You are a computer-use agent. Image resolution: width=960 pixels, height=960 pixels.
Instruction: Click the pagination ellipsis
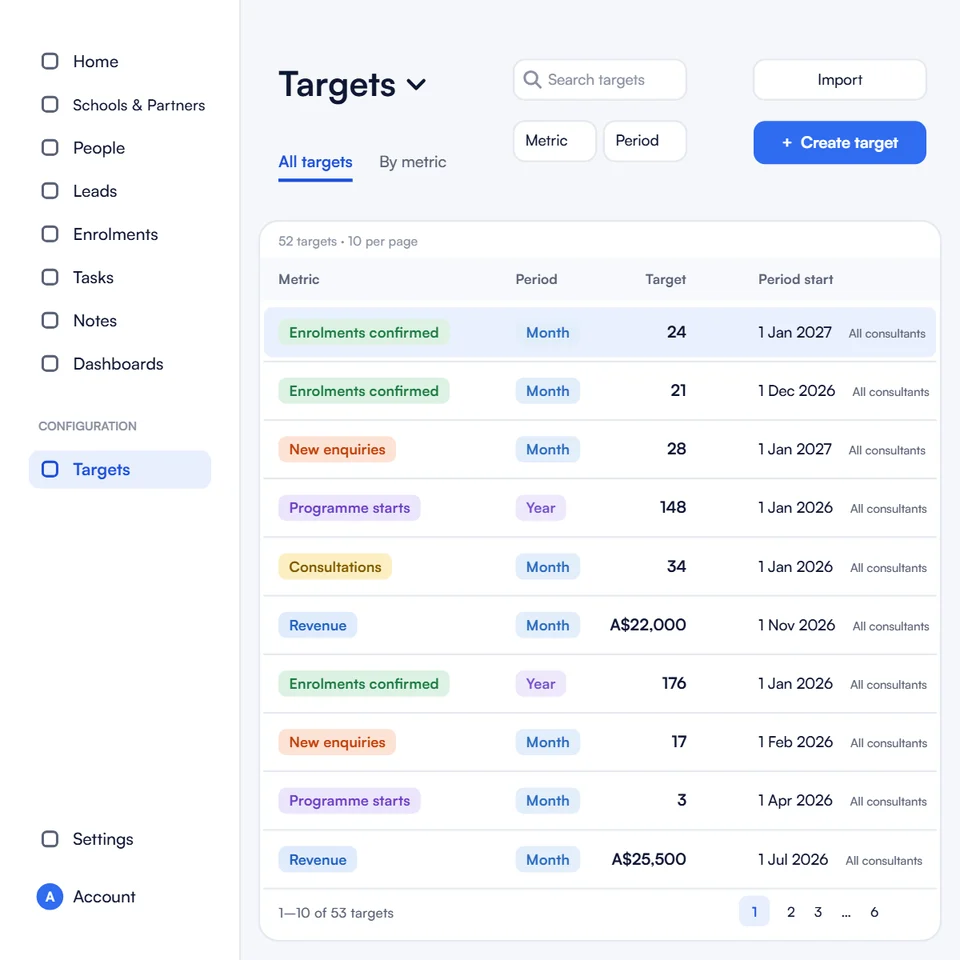coord(846,913)
